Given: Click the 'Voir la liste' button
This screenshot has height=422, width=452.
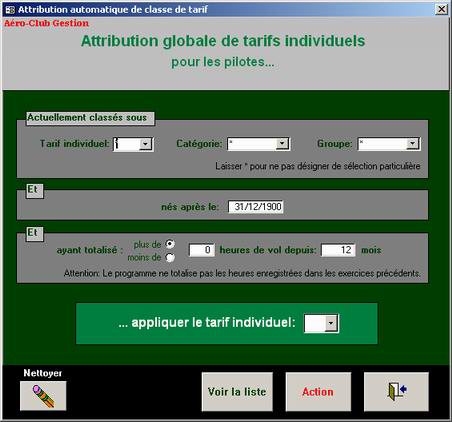Looking at the screenshot, I should (237, 392).
